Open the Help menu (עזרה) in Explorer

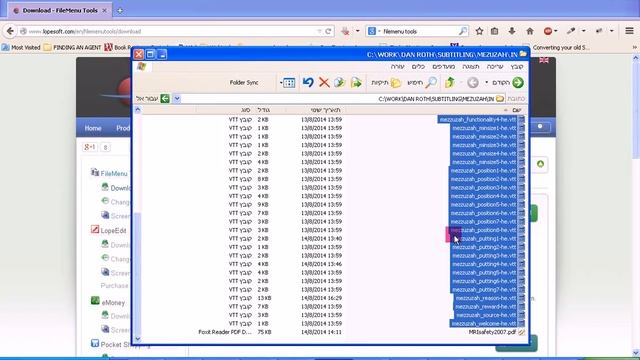[x=397, y=67]
